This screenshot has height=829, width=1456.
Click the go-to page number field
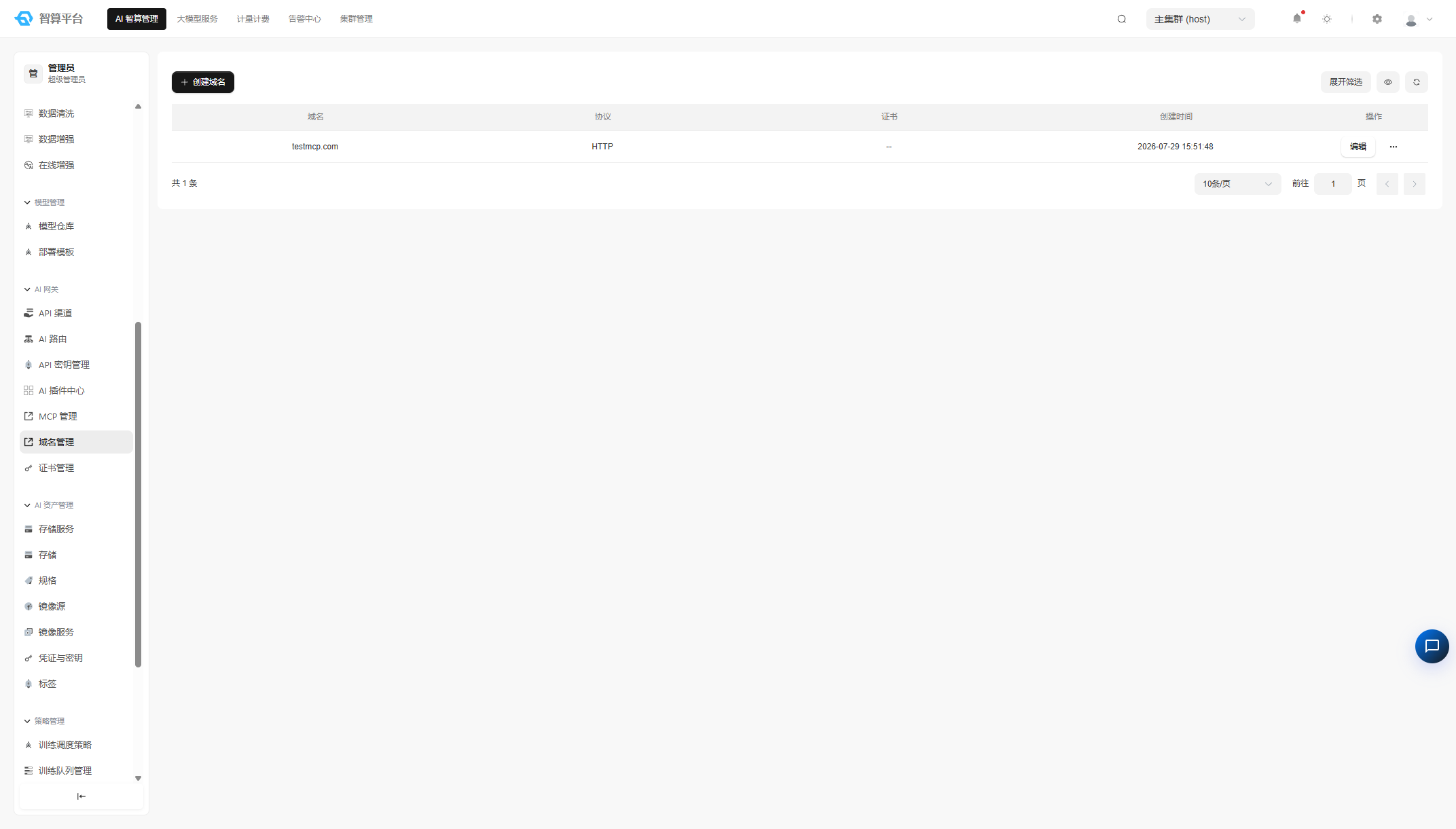point(1333,184)
